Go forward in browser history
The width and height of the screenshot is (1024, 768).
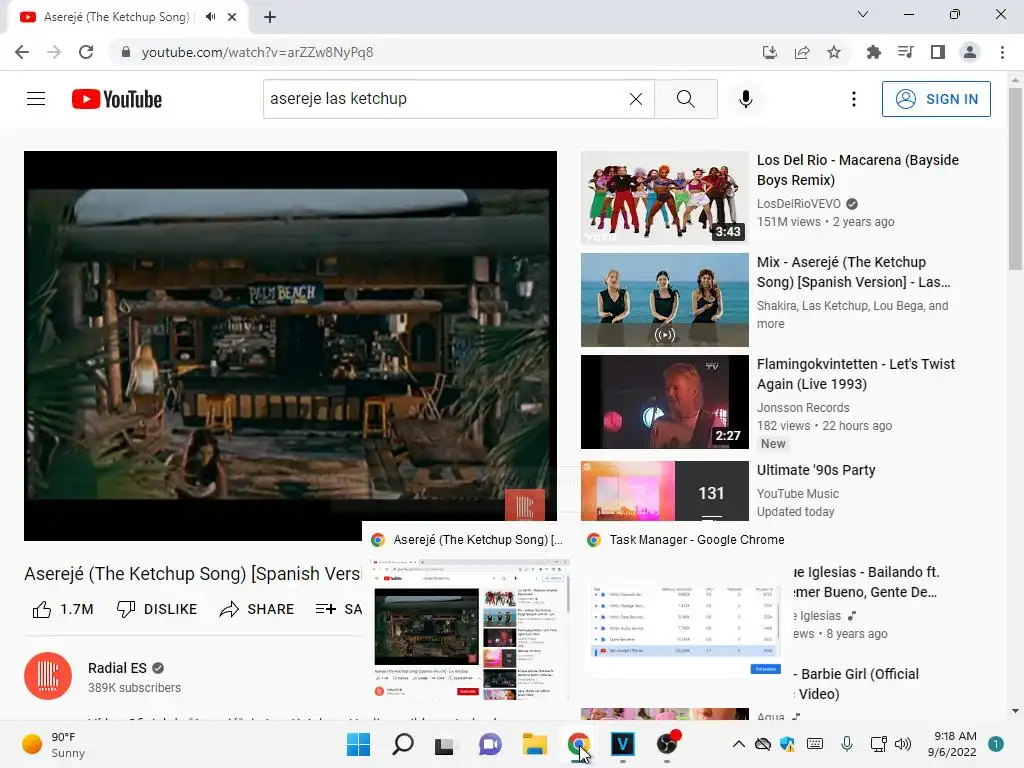[x=54, y=52]
